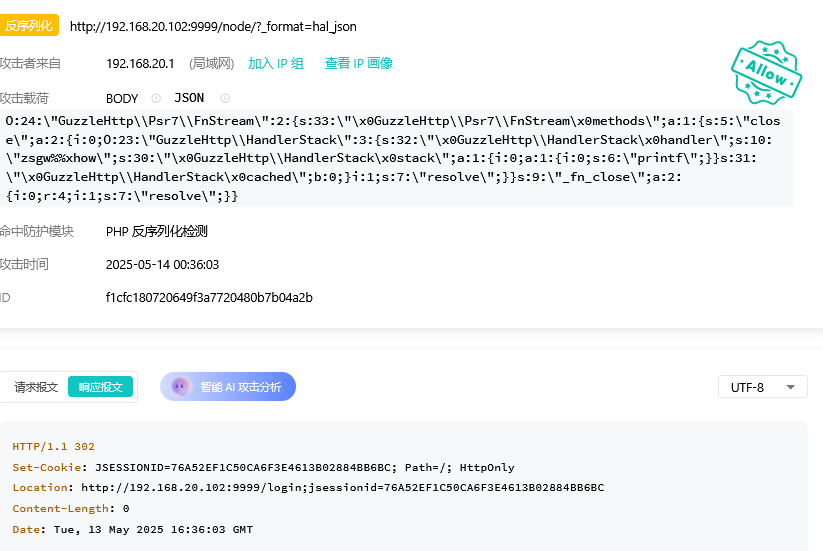Click the attack URL text
The image size is (823, 551).
coord(212,27)
